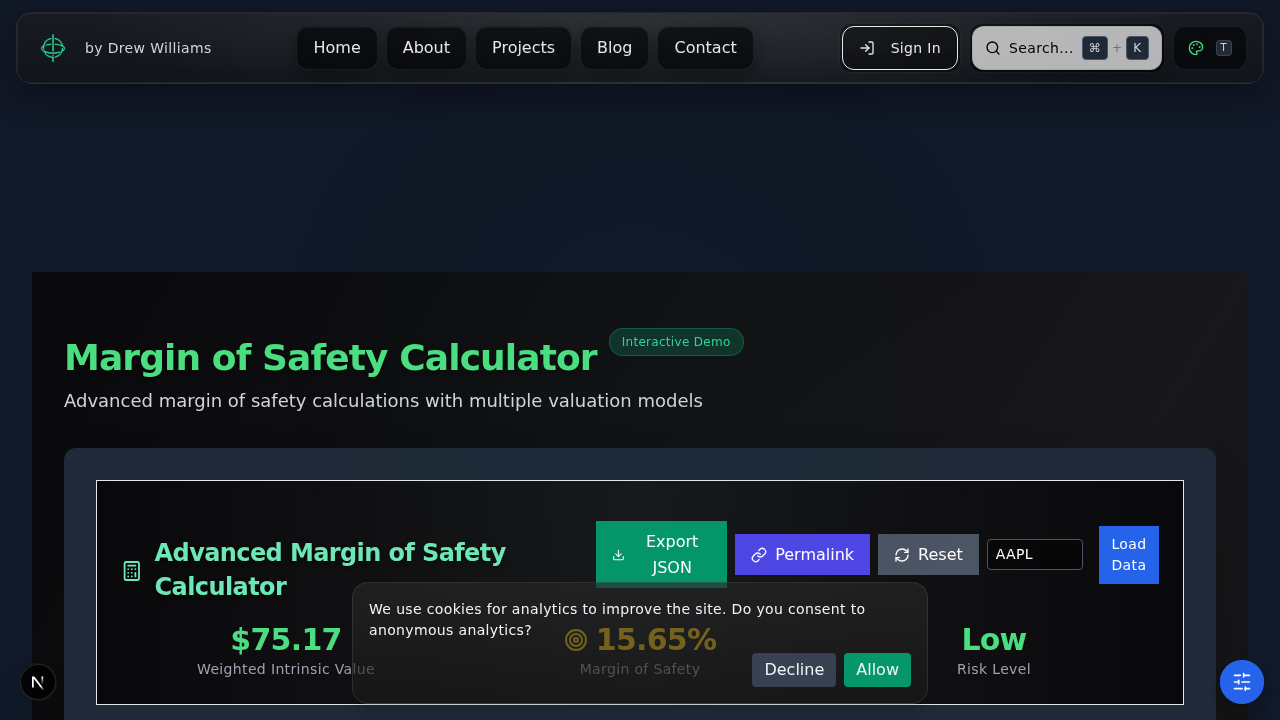Open the About page
The width and height of the screenshot is (1280, 720).
[426, 48]
